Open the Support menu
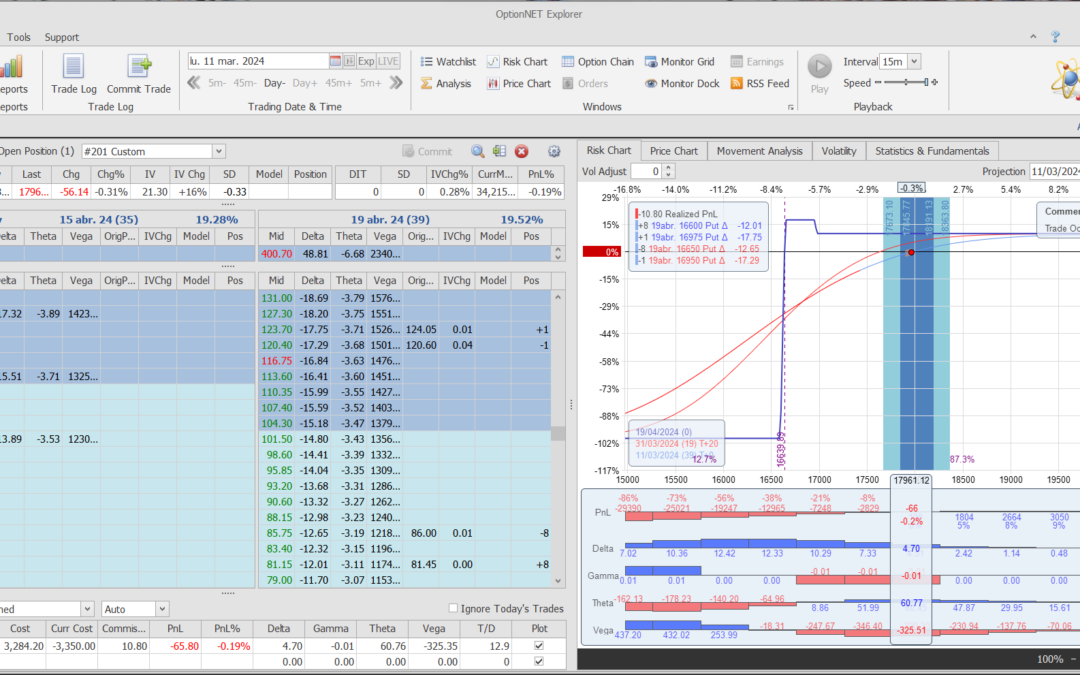 coord(61,37)
